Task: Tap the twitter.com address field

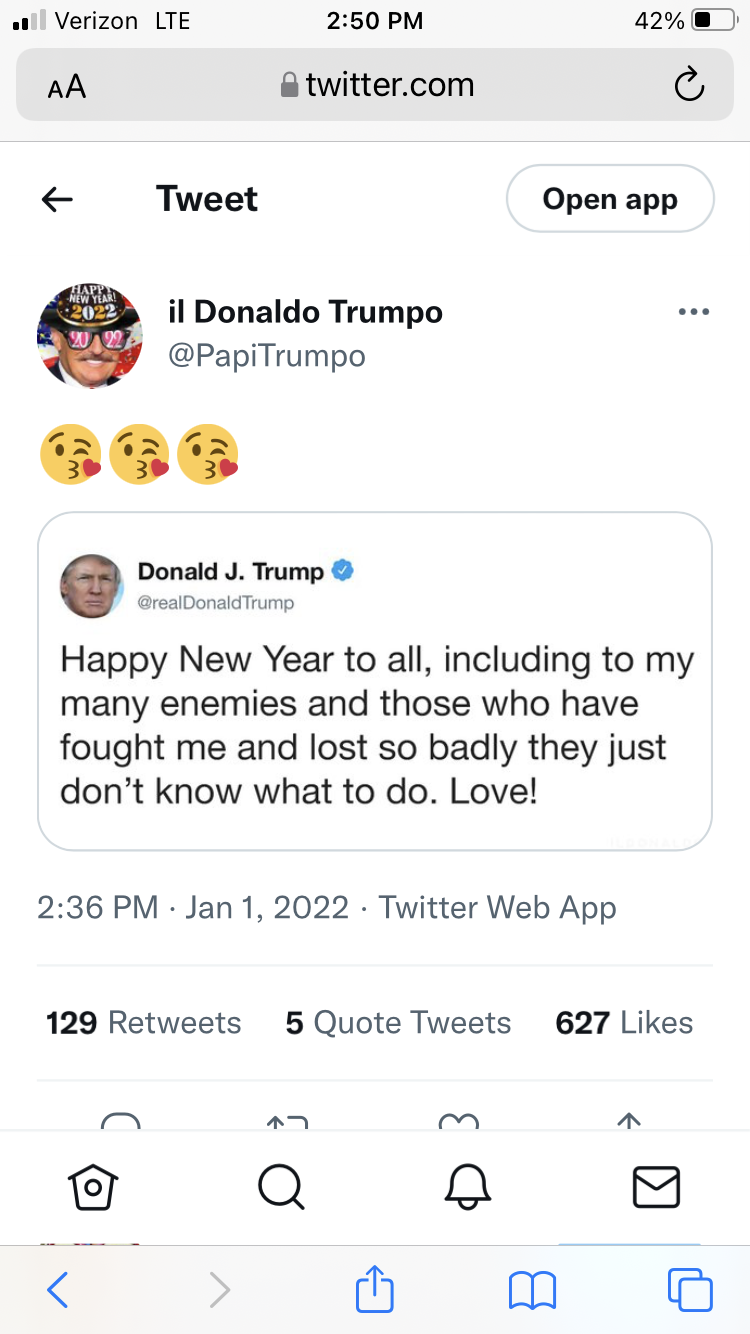Action: tap(378, 86)
